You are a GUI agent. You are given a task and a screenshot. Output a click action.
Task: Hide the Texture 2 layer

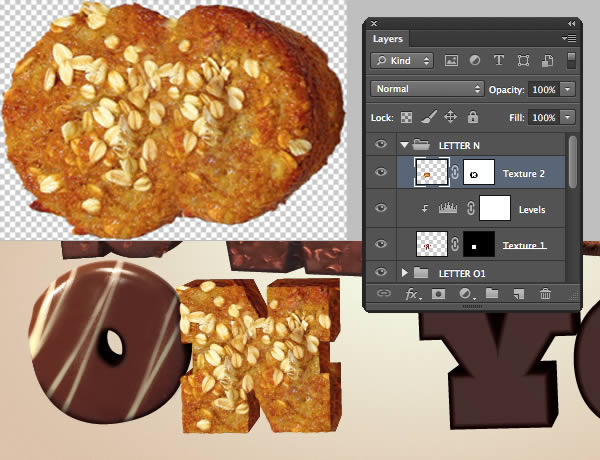(381, 172)
